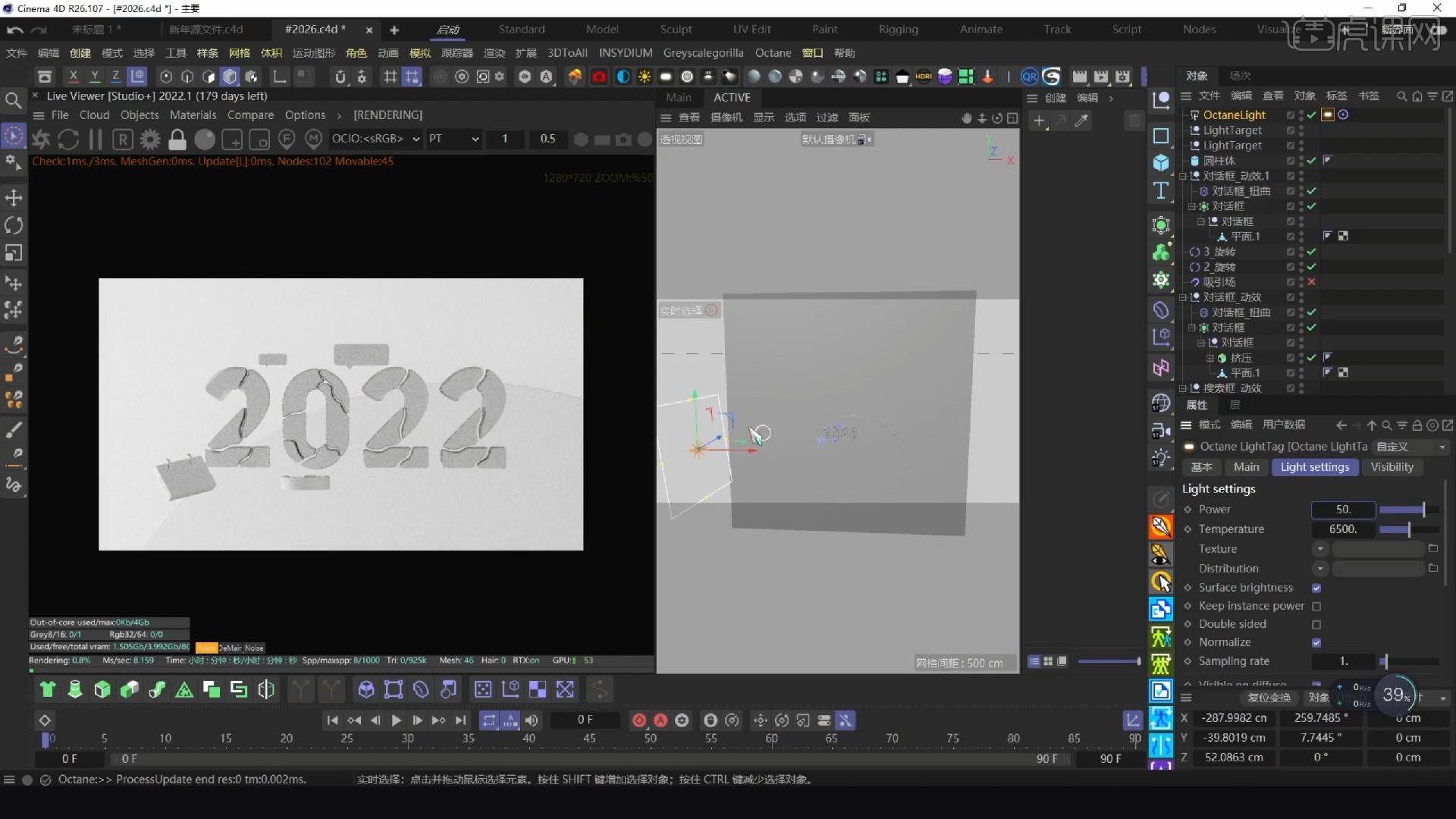Open the Texture dropdown arrow
Screen dimensions: 1456x819
(x=1320, y=549)
